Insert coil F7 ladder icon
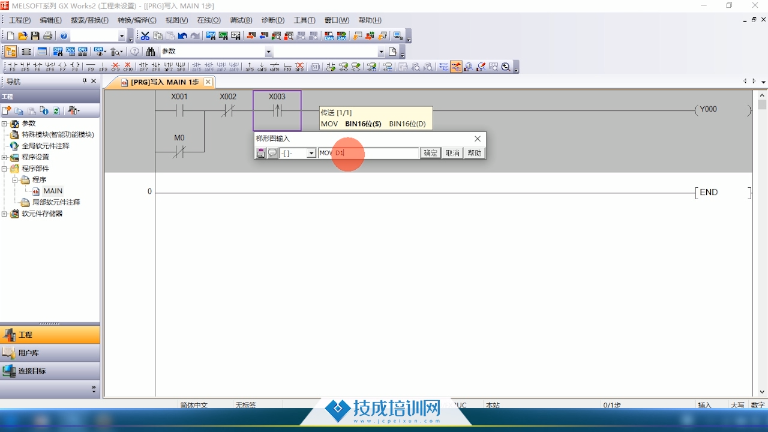Image resolution: width=768 pixels, height=432 pixels. pyautogui.click(x=62, y=67)
